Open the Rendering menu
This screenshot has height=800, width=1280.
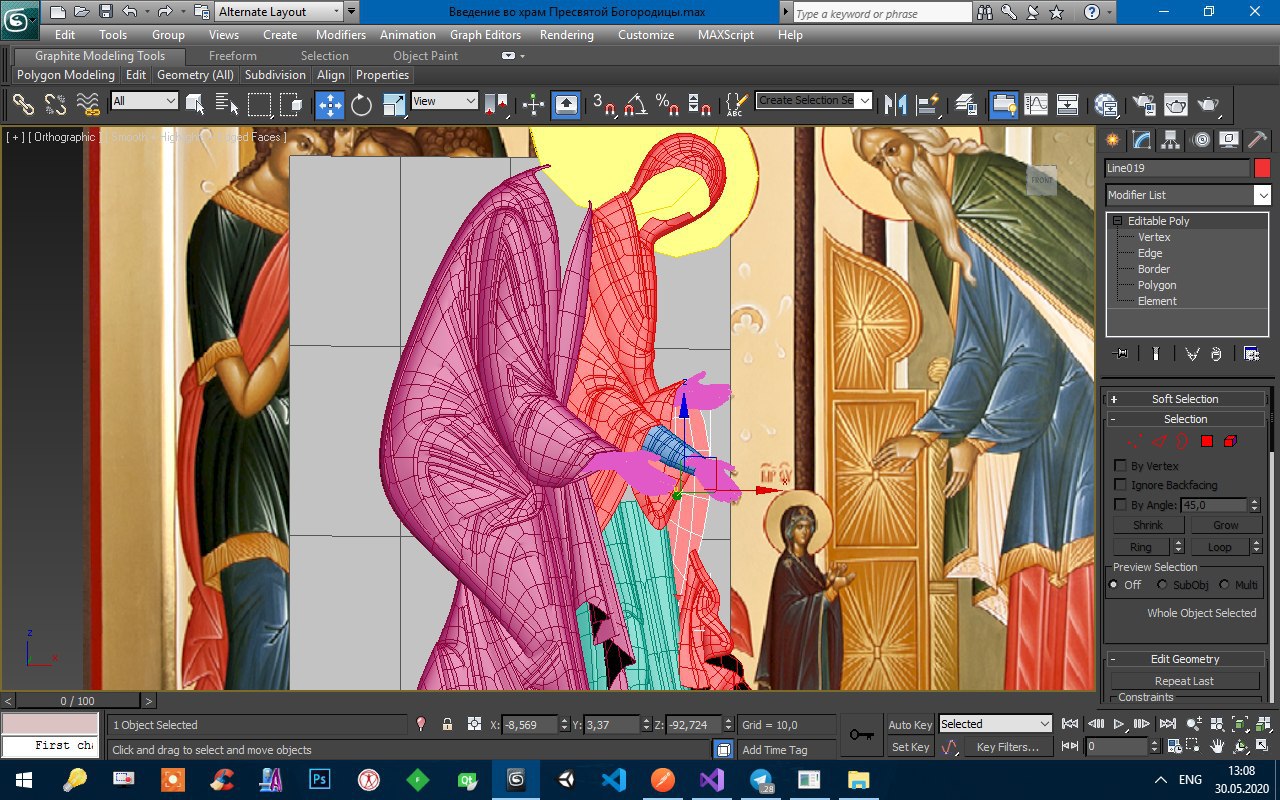(567, 35)
